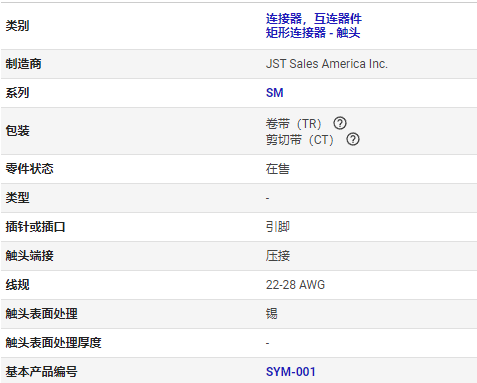Select the 制造商 row label
Image resolution: width=477 pixels, height=383 pixels.
pyautogui.click(x=23, y=64)
